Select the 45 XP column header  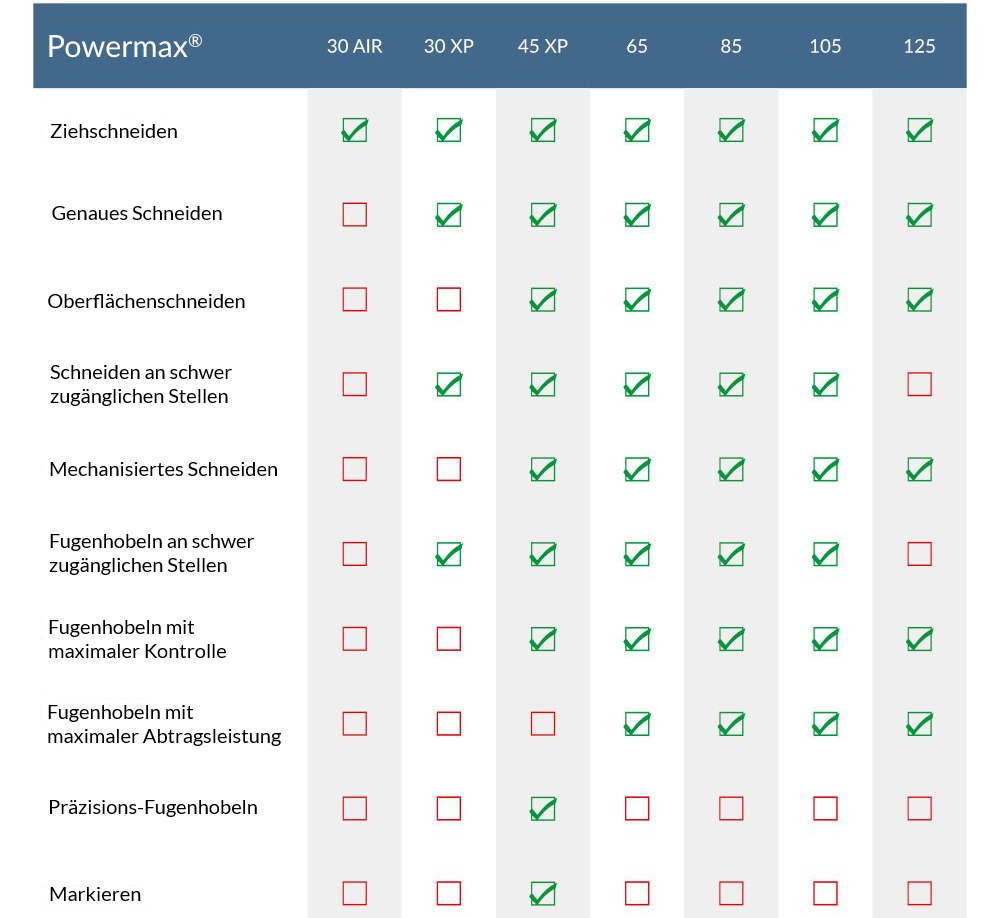543,46
